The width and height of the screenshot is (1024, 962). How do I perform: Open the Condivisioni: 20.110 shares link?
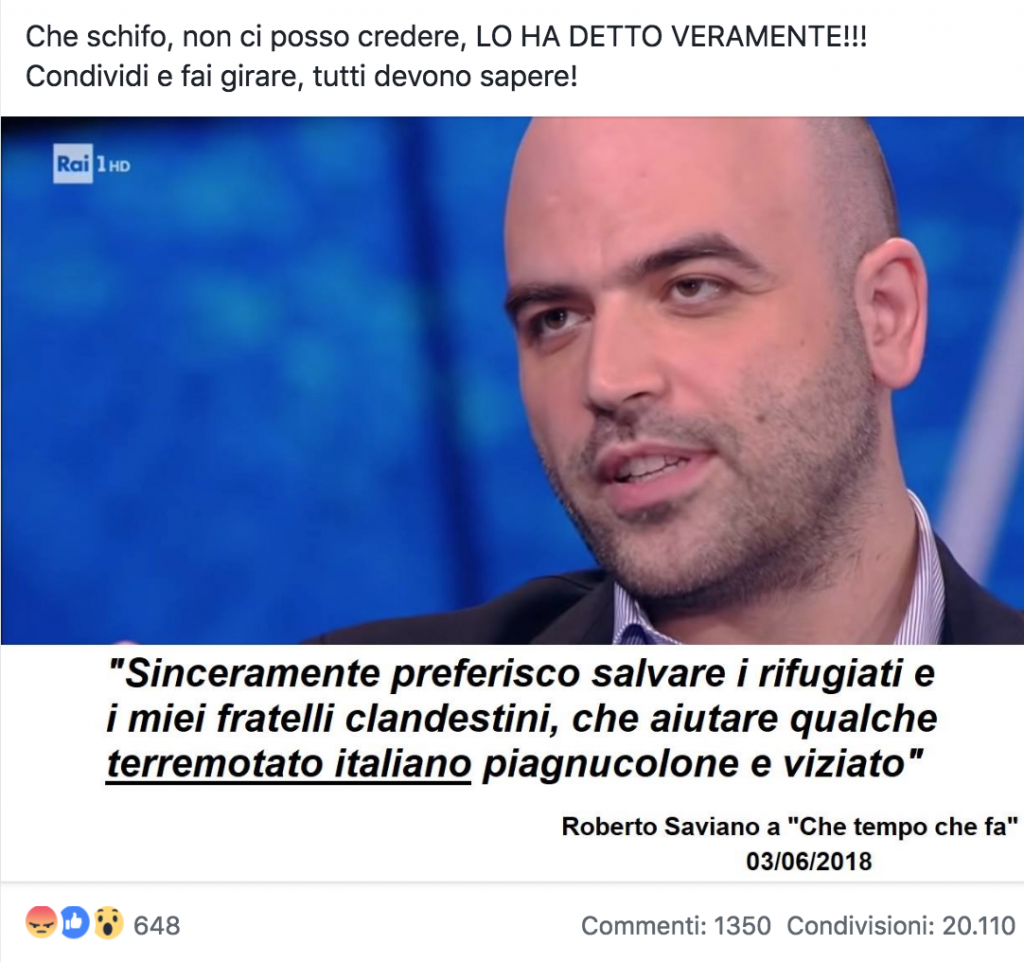pyautogui.click(x=901, y=925)
